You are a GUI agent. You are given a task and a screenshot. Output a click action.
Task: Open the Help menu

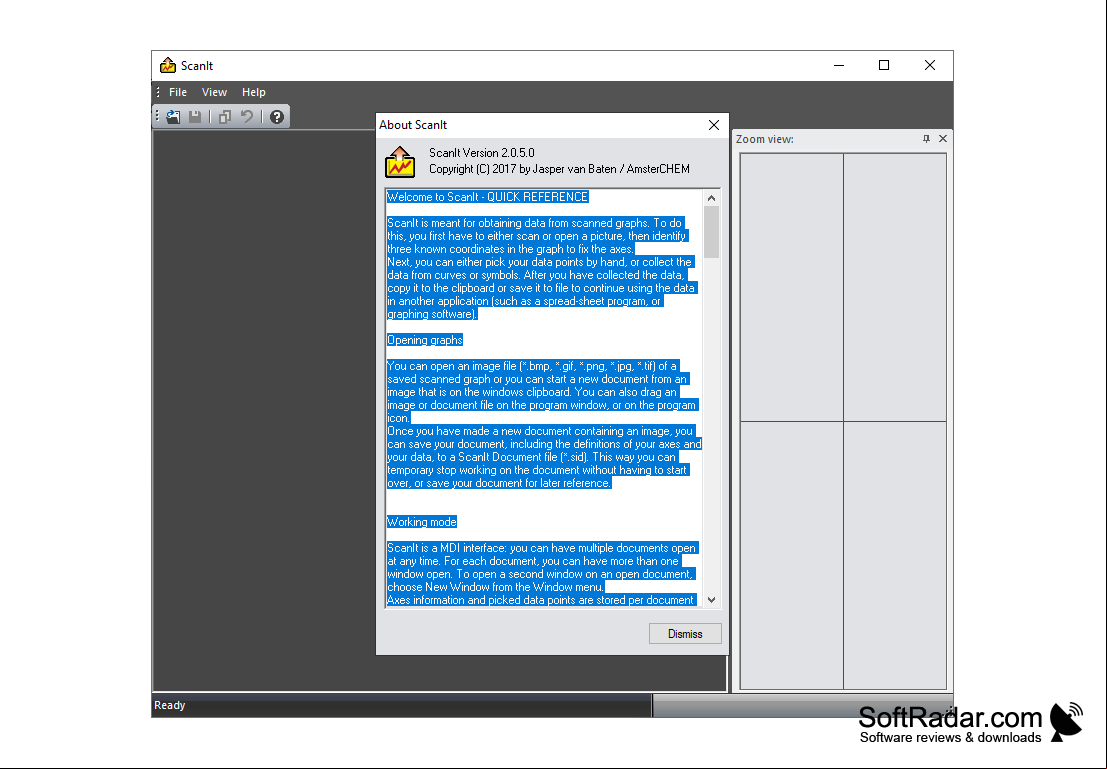253,93
